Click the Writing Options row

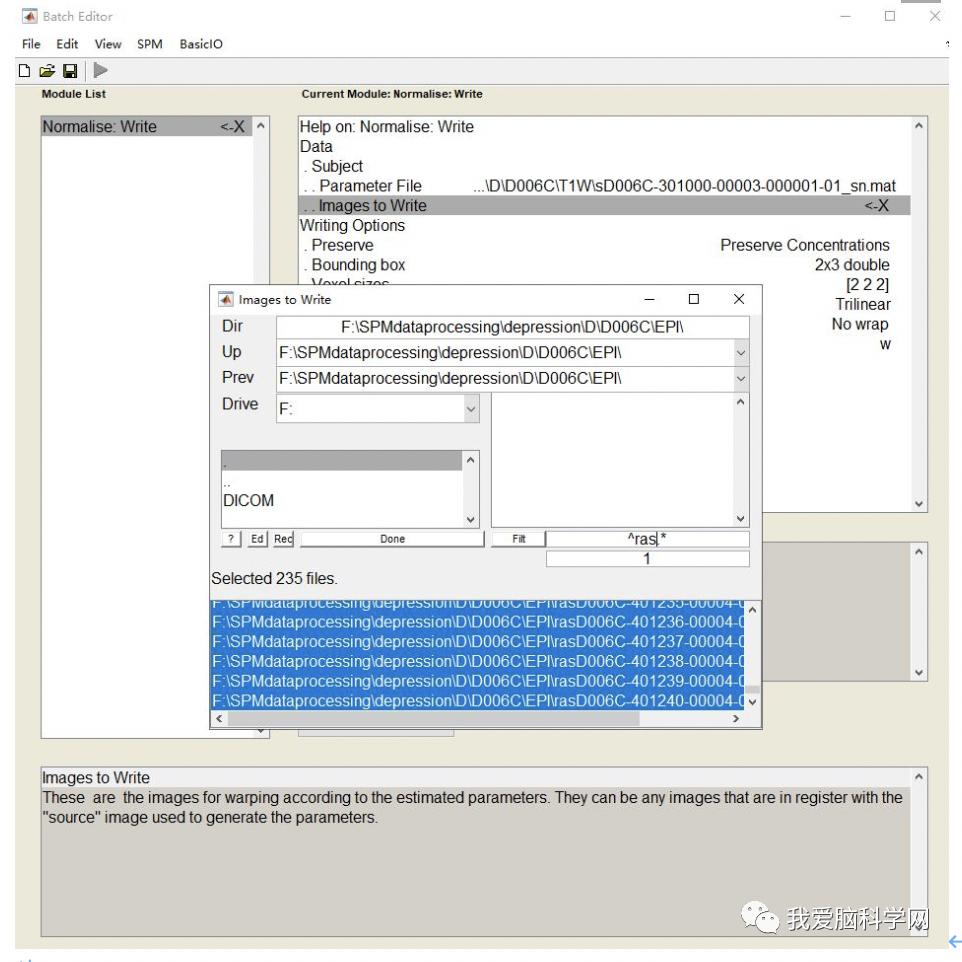(604, 225)
